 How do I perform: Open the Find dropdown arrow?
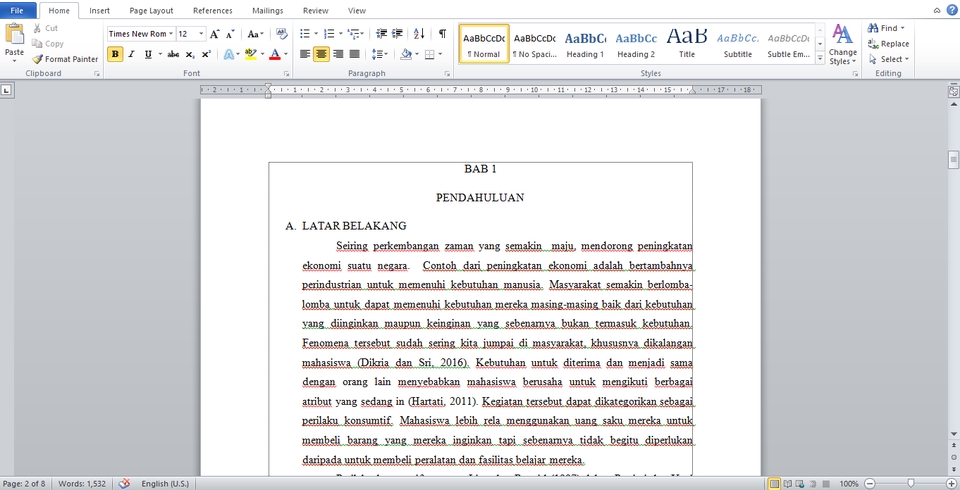(x=902, y=28)
